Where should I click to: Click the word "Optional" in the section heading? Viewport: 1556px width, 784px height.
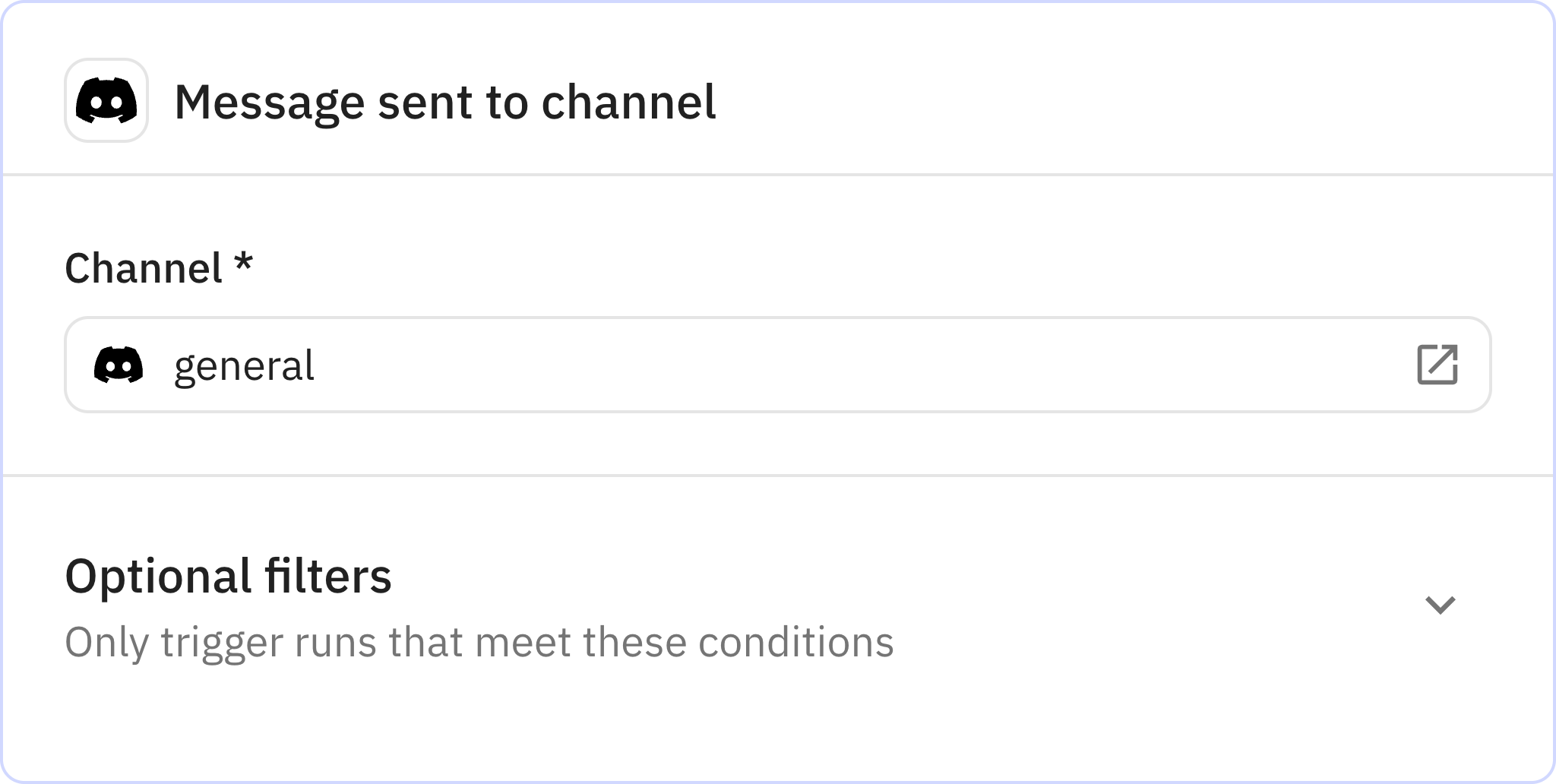[158, 576]
